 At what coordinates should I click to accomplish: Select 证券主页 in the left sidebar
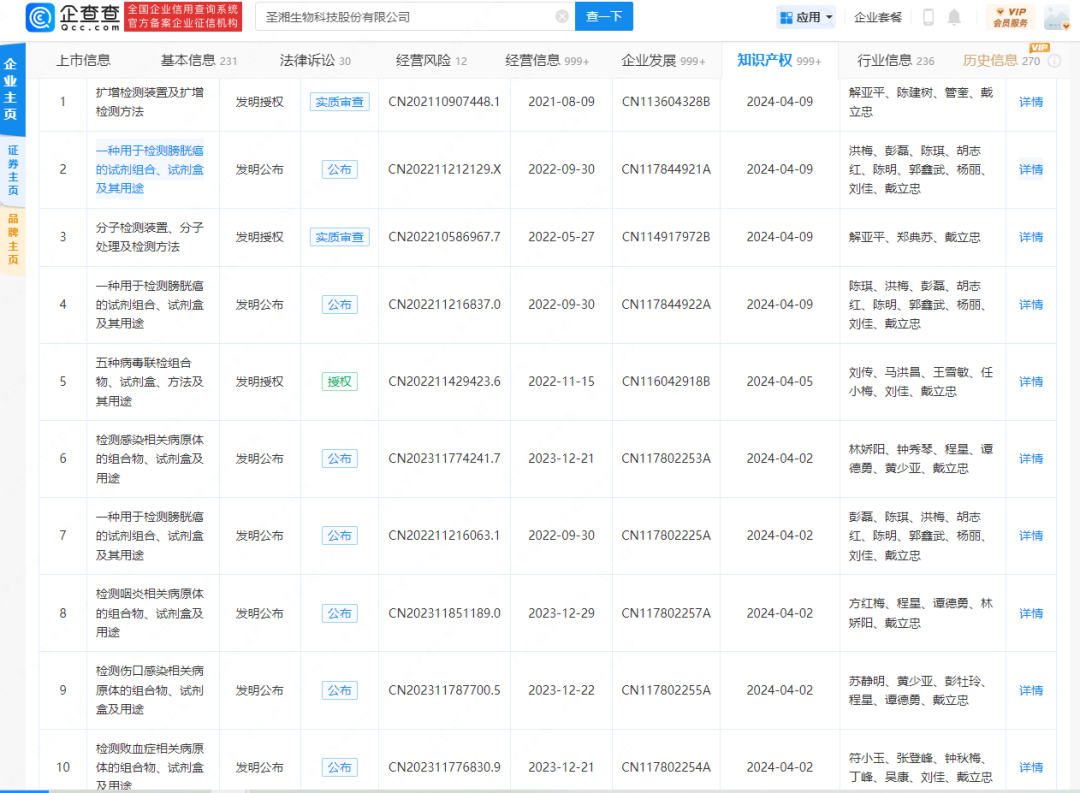[x=12, y=170]
